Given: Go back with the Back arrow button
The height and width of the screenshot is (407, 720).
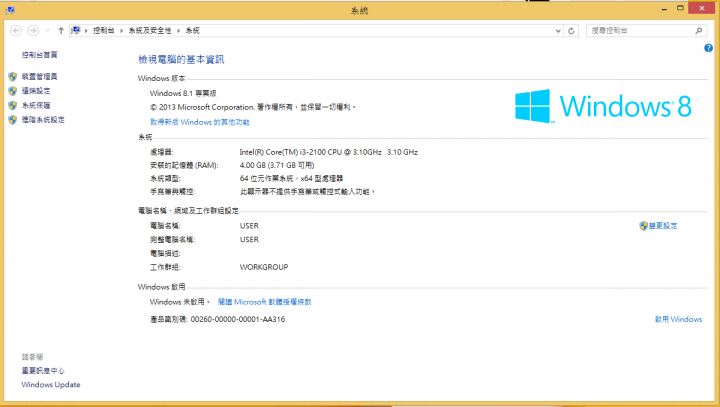Looking at the screenshot, I should (x=16, y=30).
